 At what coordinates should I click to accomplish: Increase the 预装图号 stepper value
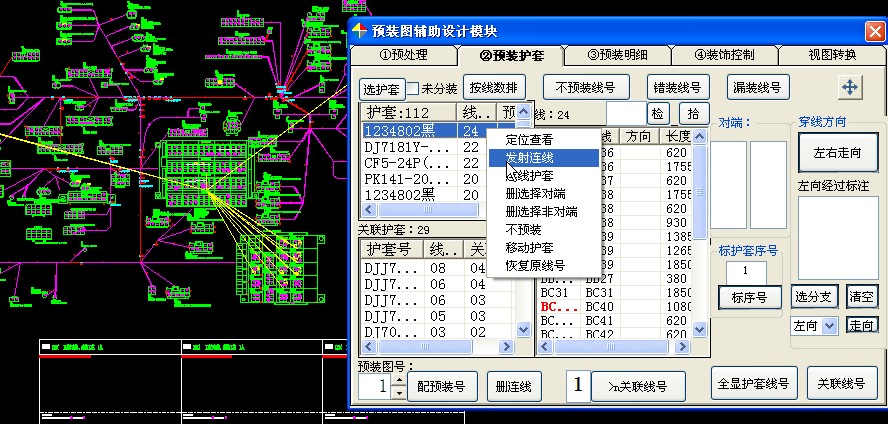[399, 380]
